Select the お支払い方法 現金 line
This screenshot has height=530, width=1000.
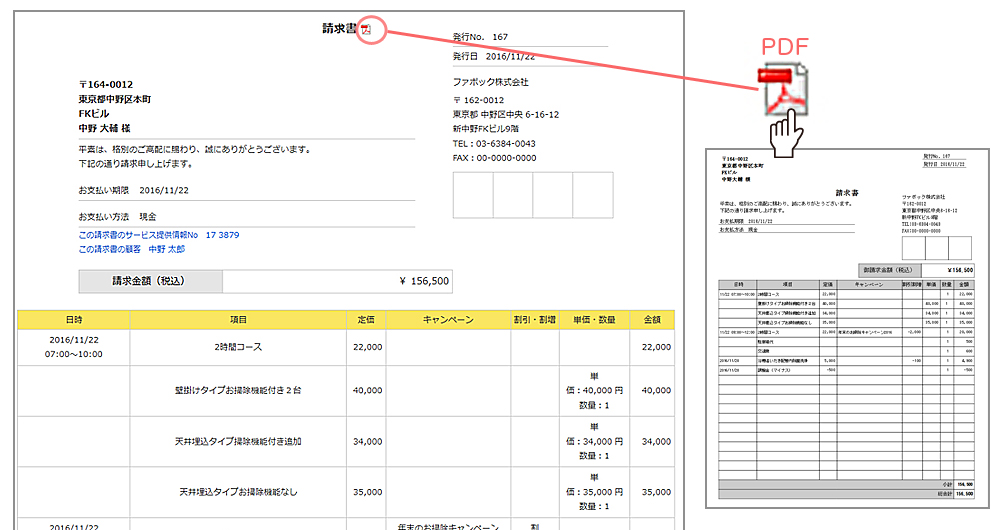click(117, 216)
